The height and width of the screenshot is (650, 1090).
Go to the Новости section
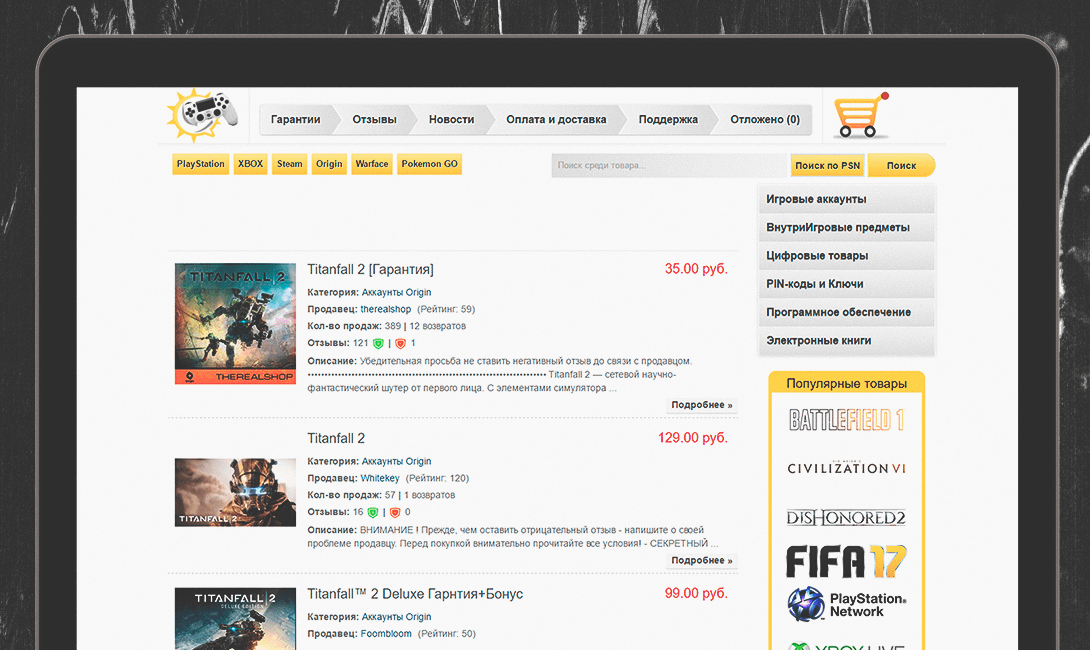(451, 120)
